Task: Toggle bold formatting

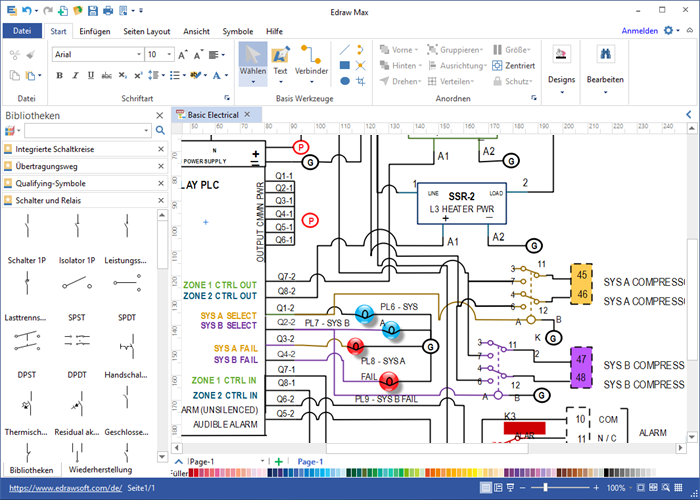Action: coord(58,76)
